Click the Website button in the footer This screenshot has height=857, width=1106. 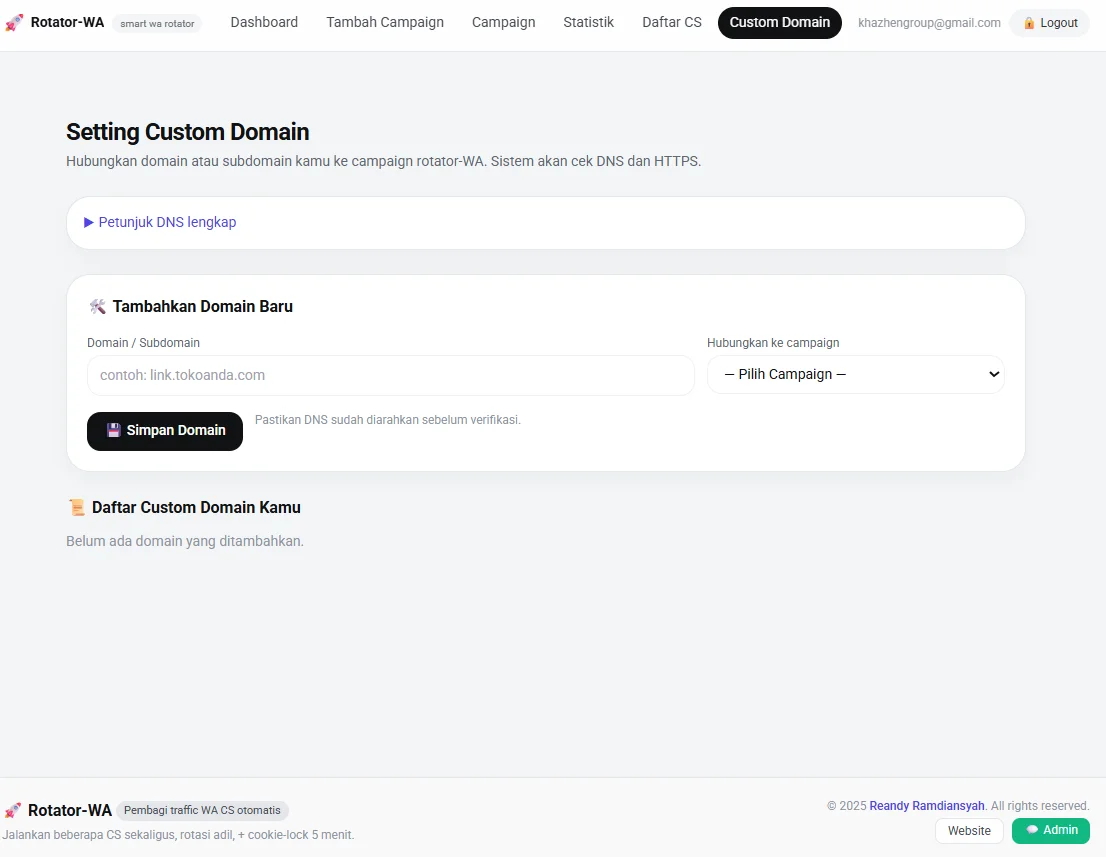pyautogui.click(x=968, y=830)
